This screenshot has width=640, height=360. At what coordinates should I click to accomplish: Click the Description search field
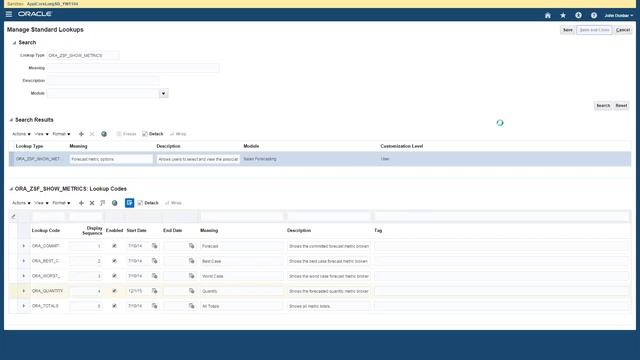[x=103, y=81]
